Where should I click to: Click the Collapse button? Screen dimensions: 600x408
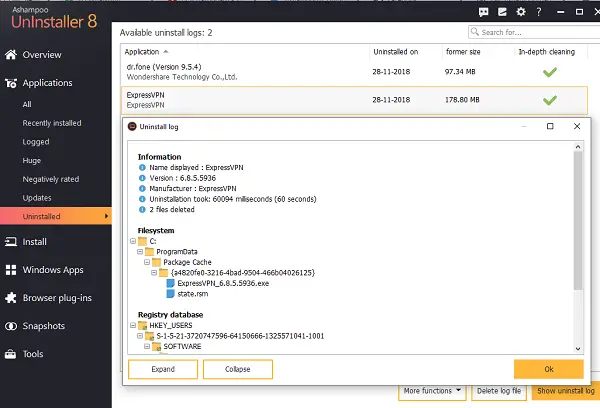238,369
